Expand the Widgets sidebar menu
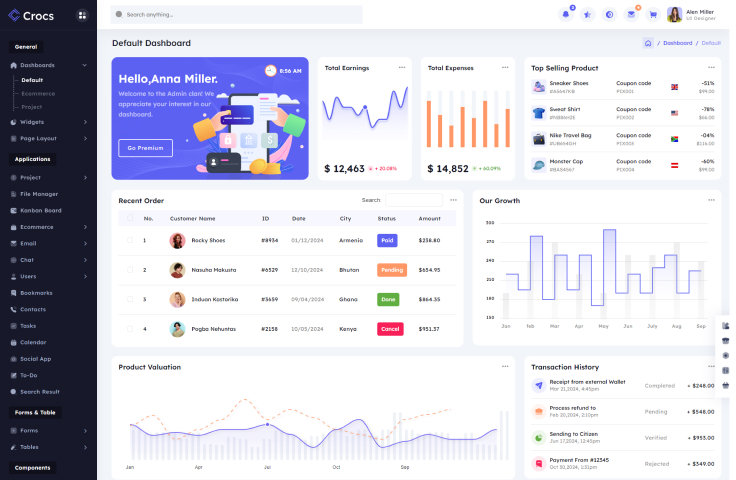 [50, 122]
